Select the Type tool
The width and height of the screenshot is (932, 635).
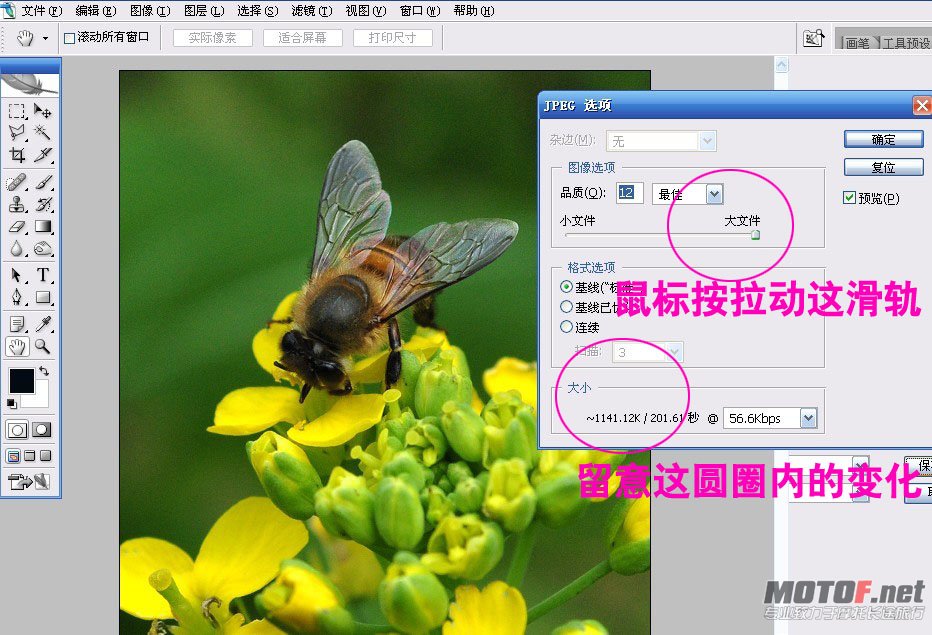tap(42, 275)
